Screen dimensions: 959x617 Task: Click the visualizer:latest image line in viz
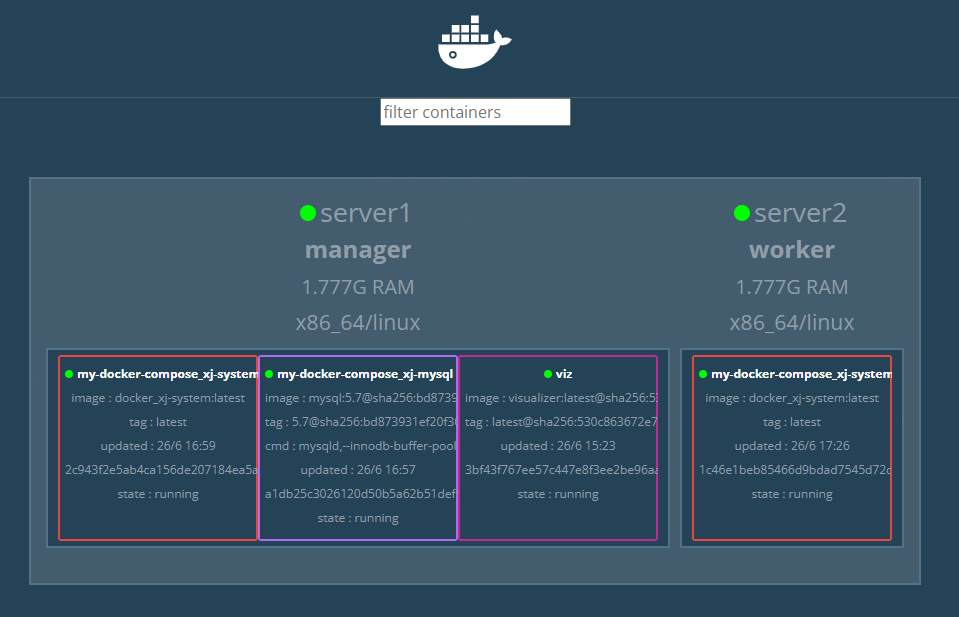[558, 398]
